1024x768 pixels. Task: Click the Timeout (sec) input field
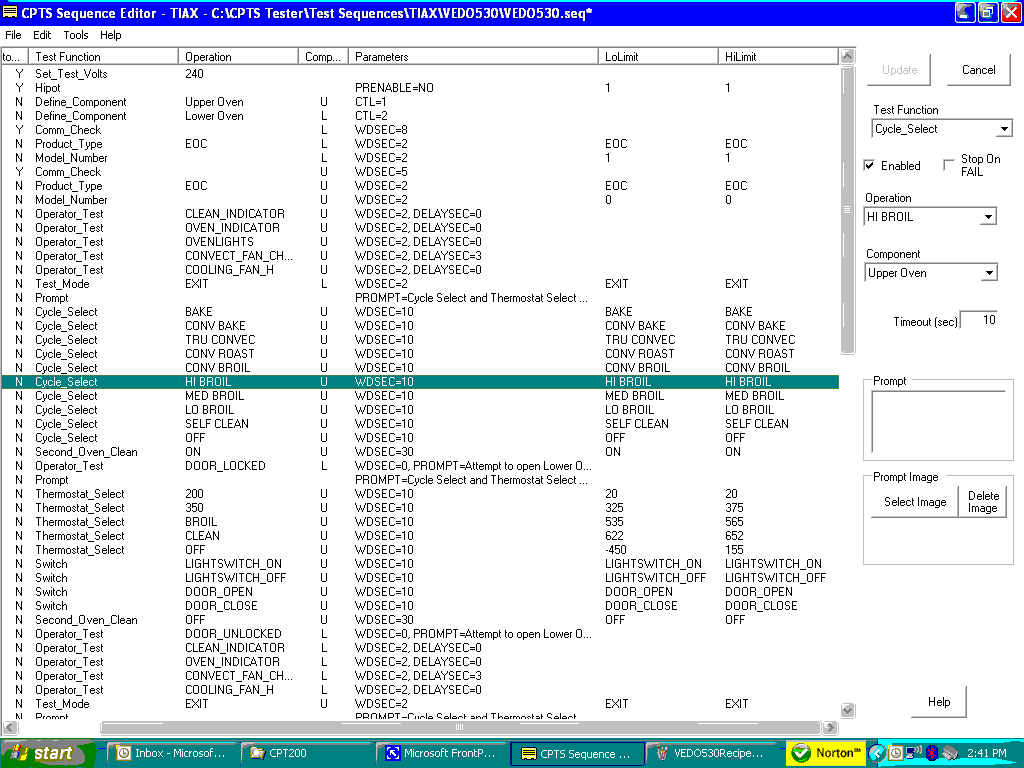point(979,320)
